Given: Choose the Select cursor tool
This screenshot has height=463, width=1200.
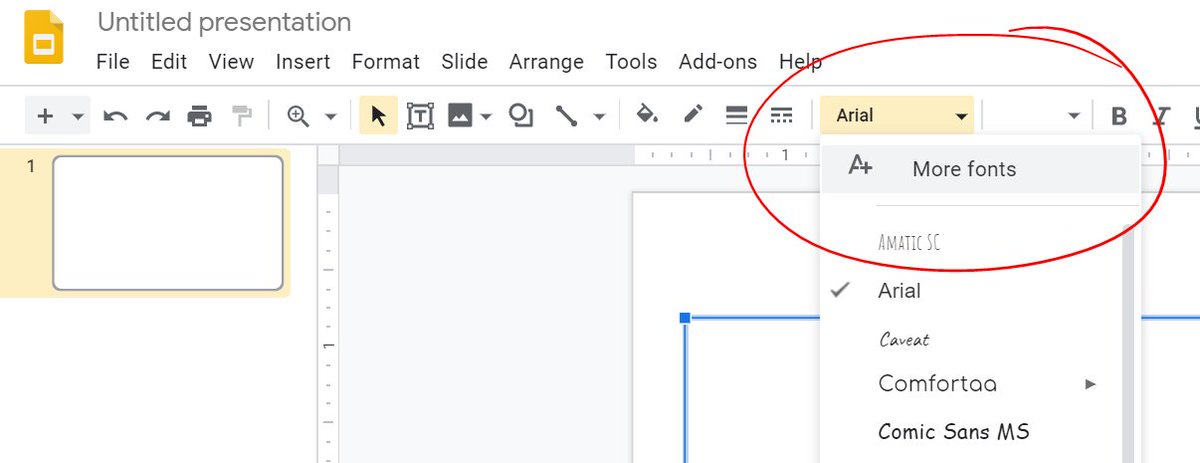Looking at the screenshot, I should (378, 116).
